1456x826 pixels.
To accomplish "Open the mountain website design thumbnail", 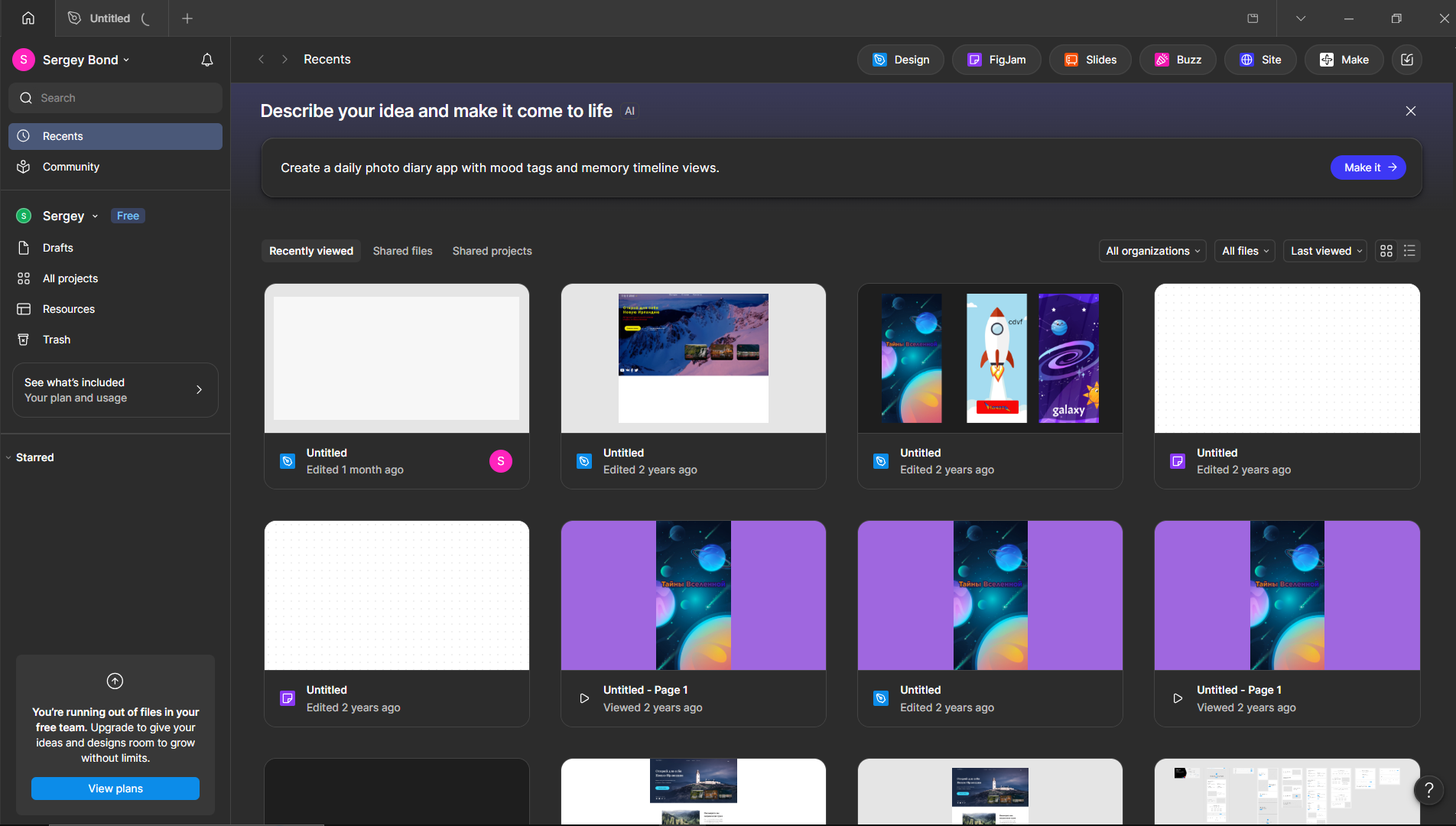I will 694,358.
